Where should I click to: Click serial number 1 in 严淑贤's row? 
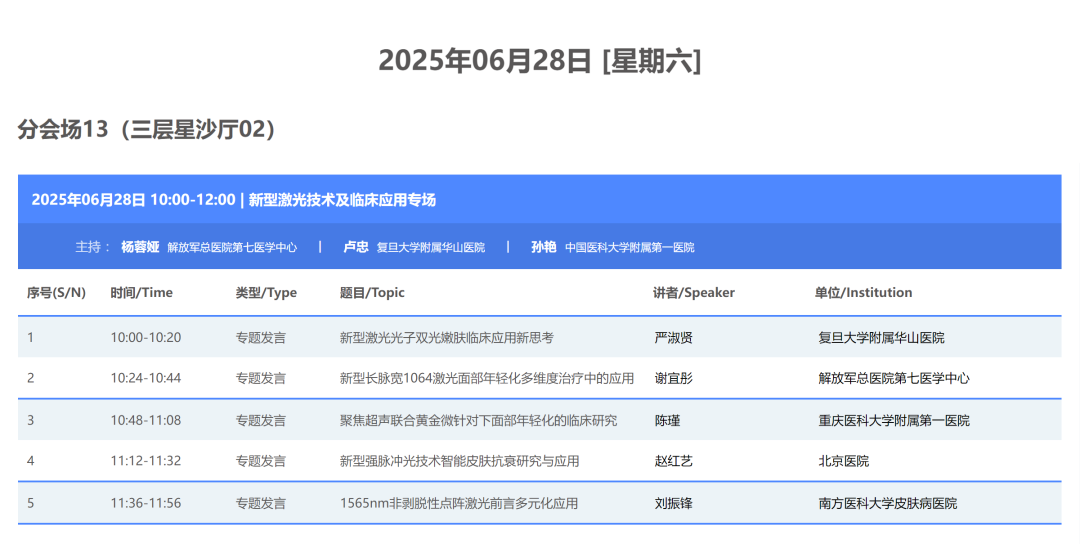click(x=30, y=337)
